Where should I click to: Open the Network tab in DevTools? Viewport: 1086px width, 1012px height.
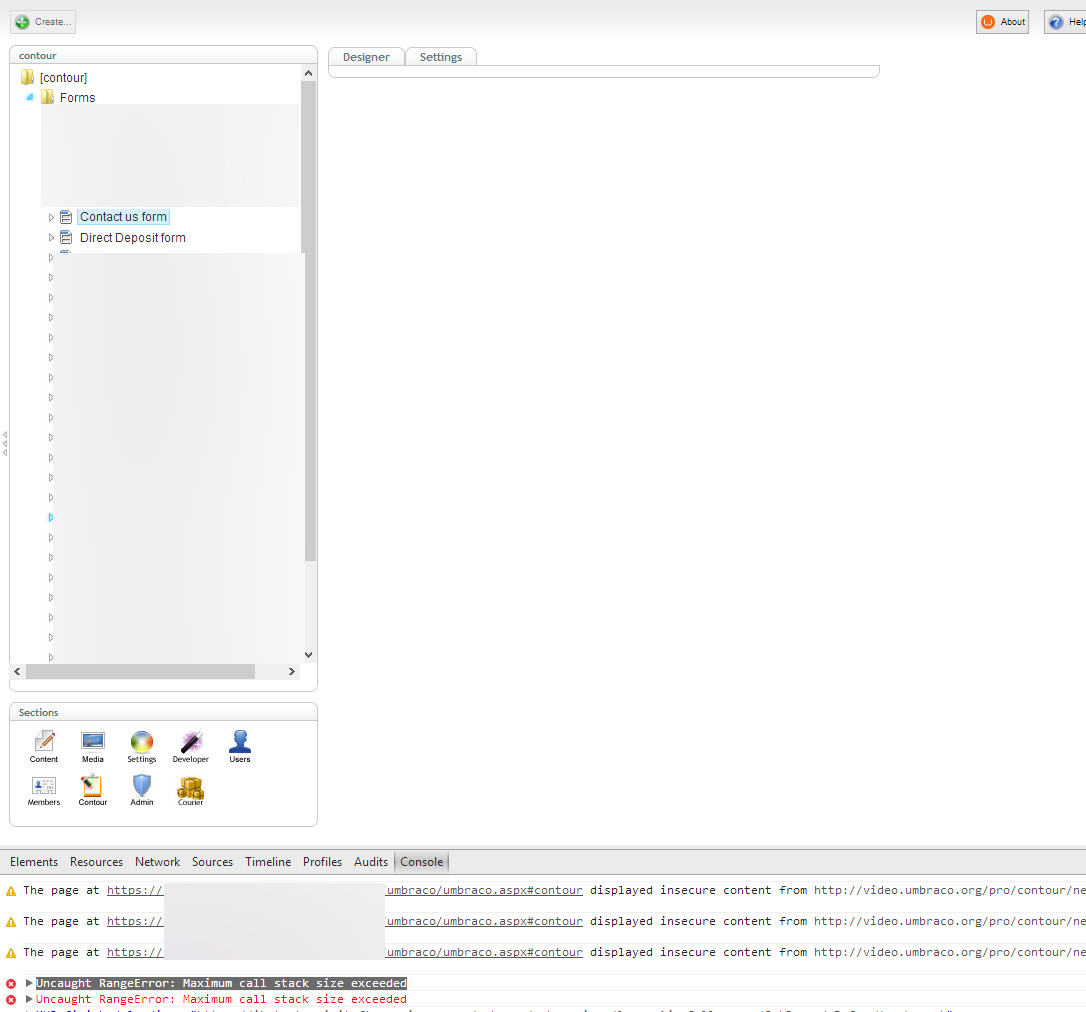click(x=158, y=862)
